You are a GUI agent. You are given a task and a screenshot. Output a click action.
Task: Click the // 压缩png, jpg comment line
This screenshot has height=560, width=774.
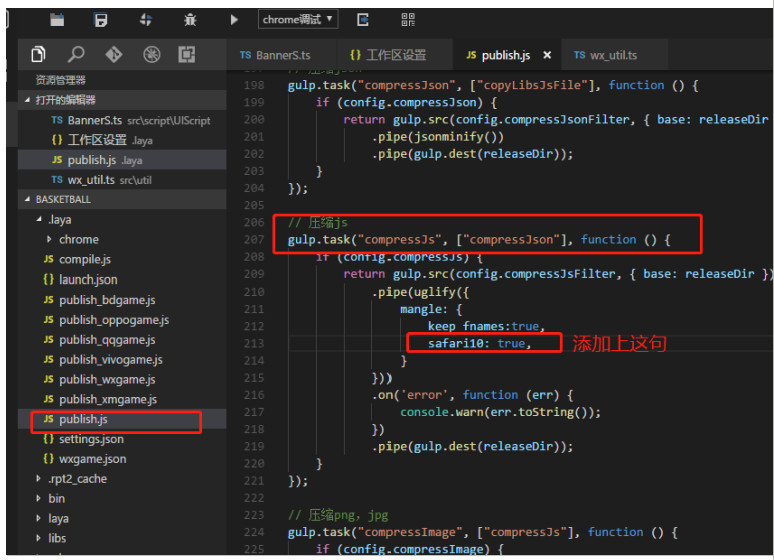(338, 515)
